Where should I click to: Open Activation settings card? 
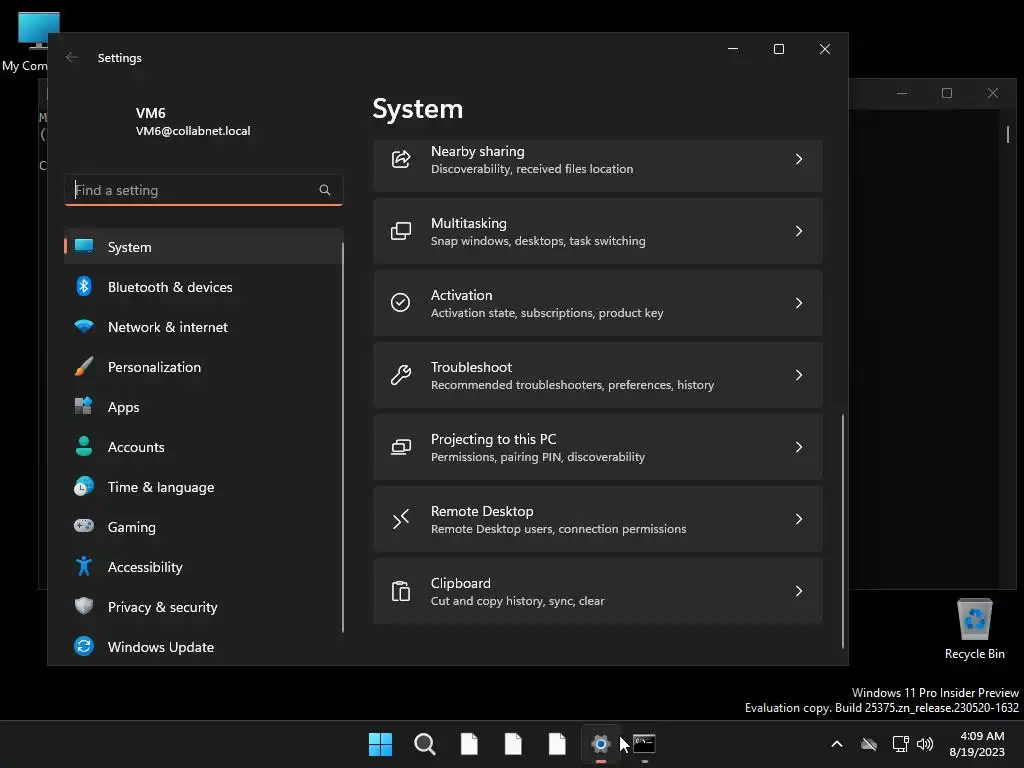click(x=598, y=303)
